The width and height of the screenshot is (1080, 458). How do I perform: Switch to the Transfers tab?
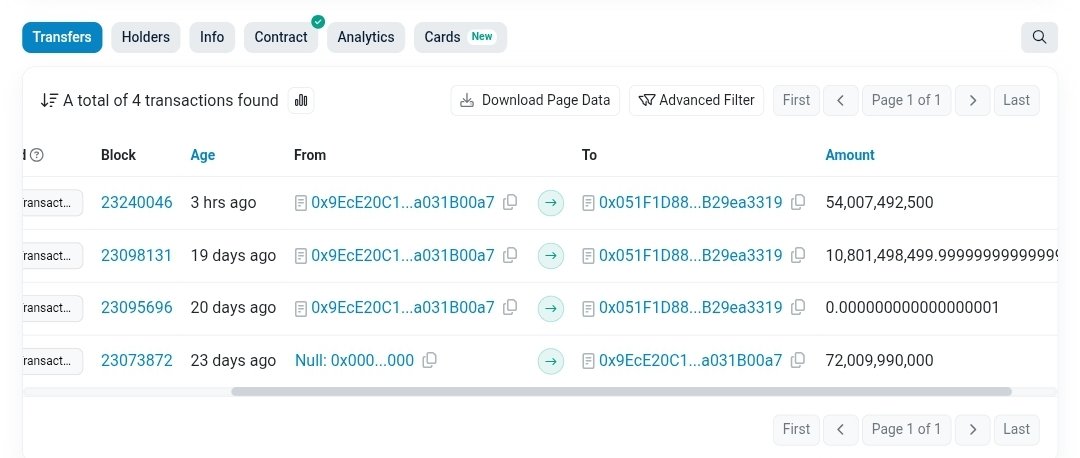(x=62, y=37)
